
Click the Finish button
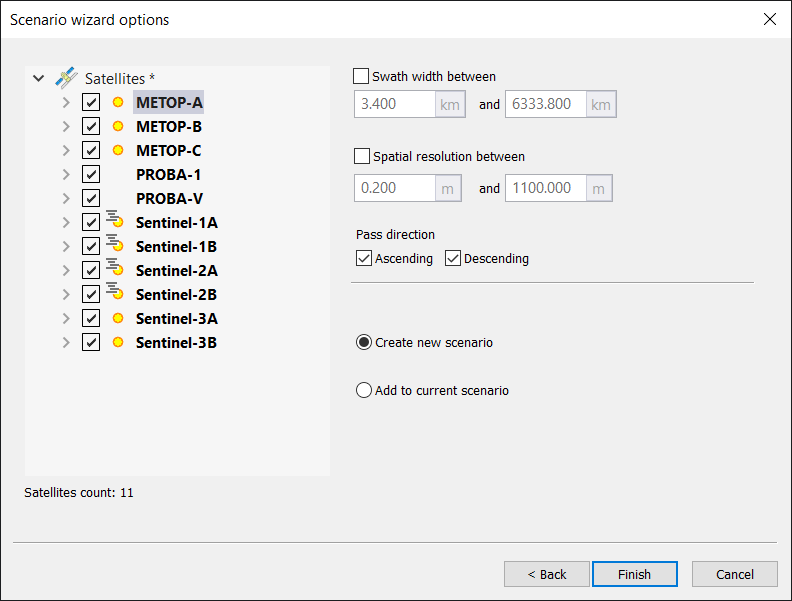click(x=634, y=574)
